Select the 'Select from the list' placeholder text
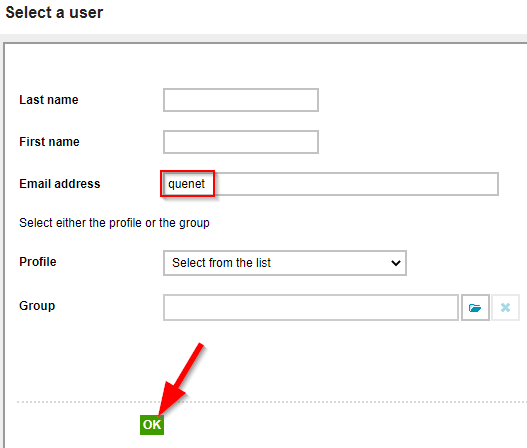 [x=221, y=263]
